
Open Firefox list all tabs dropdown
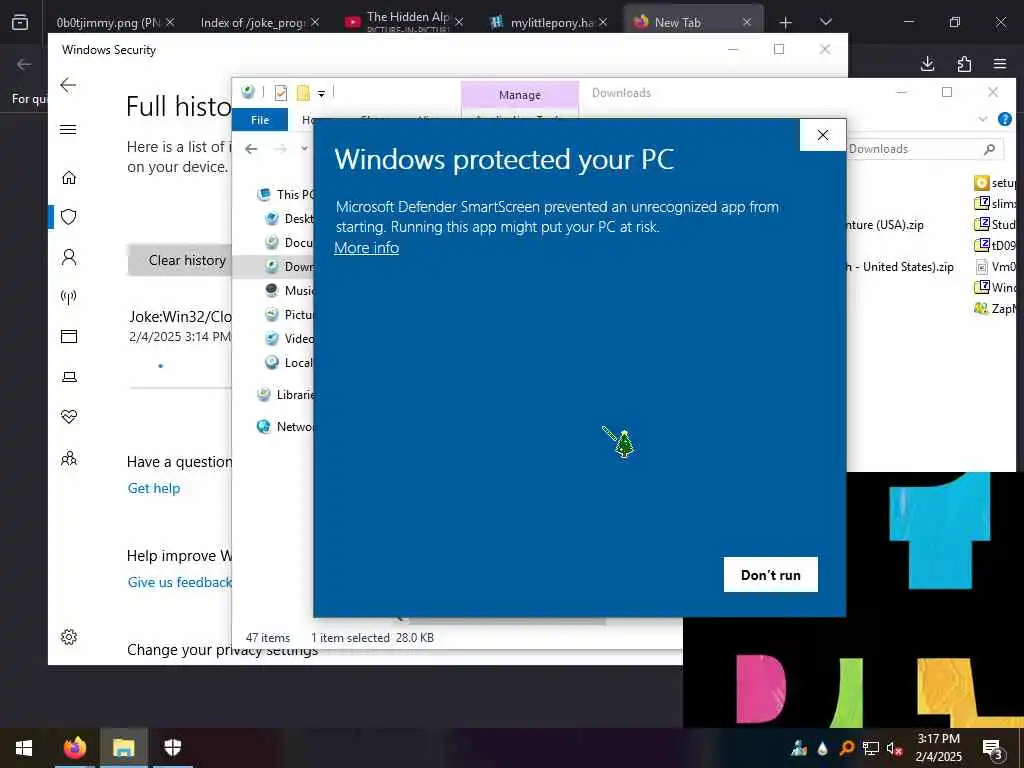click(825, 22)
